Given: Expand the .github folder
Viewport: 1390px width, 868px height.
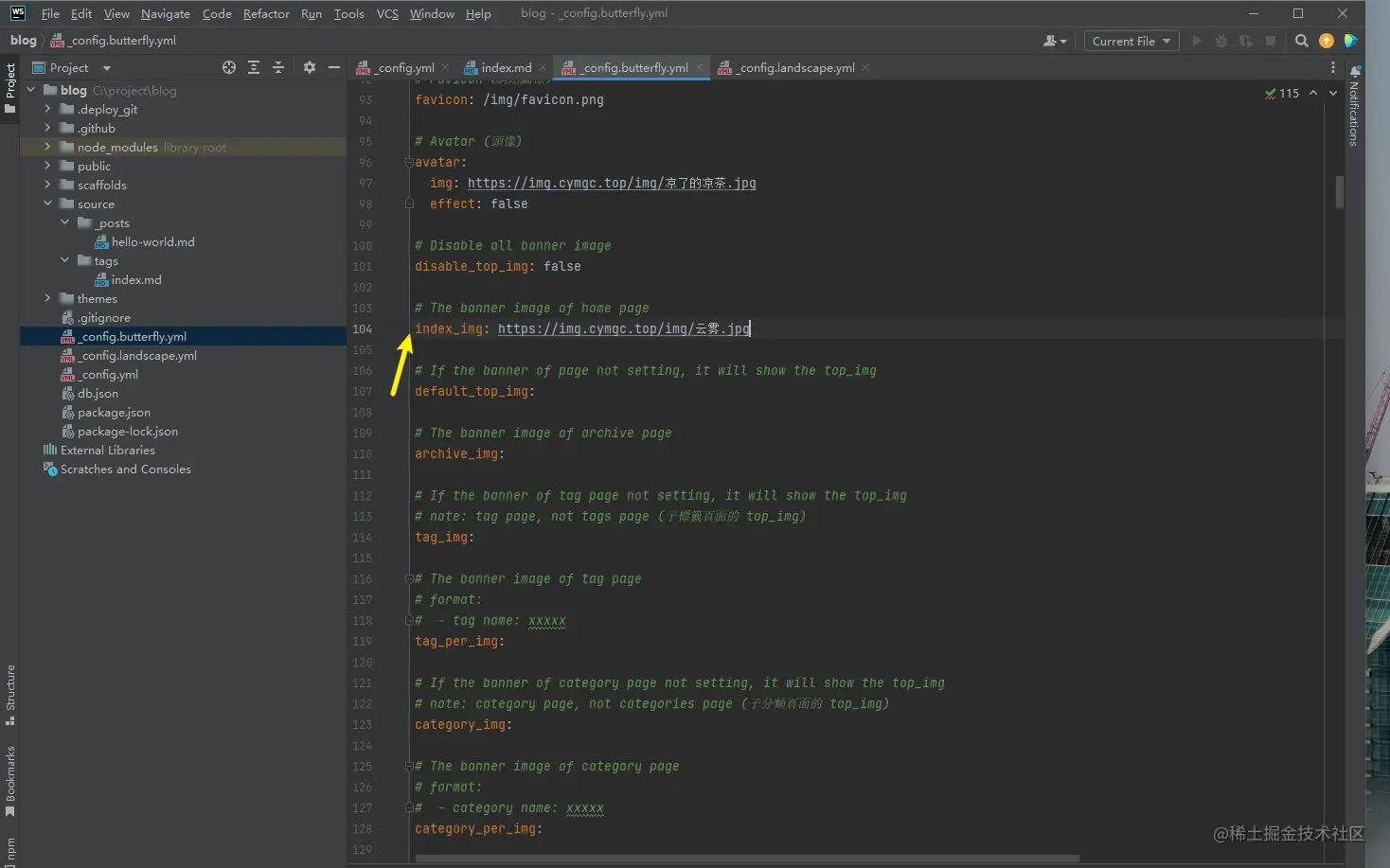Looking at the screenshot, I should tap(47, 128).
